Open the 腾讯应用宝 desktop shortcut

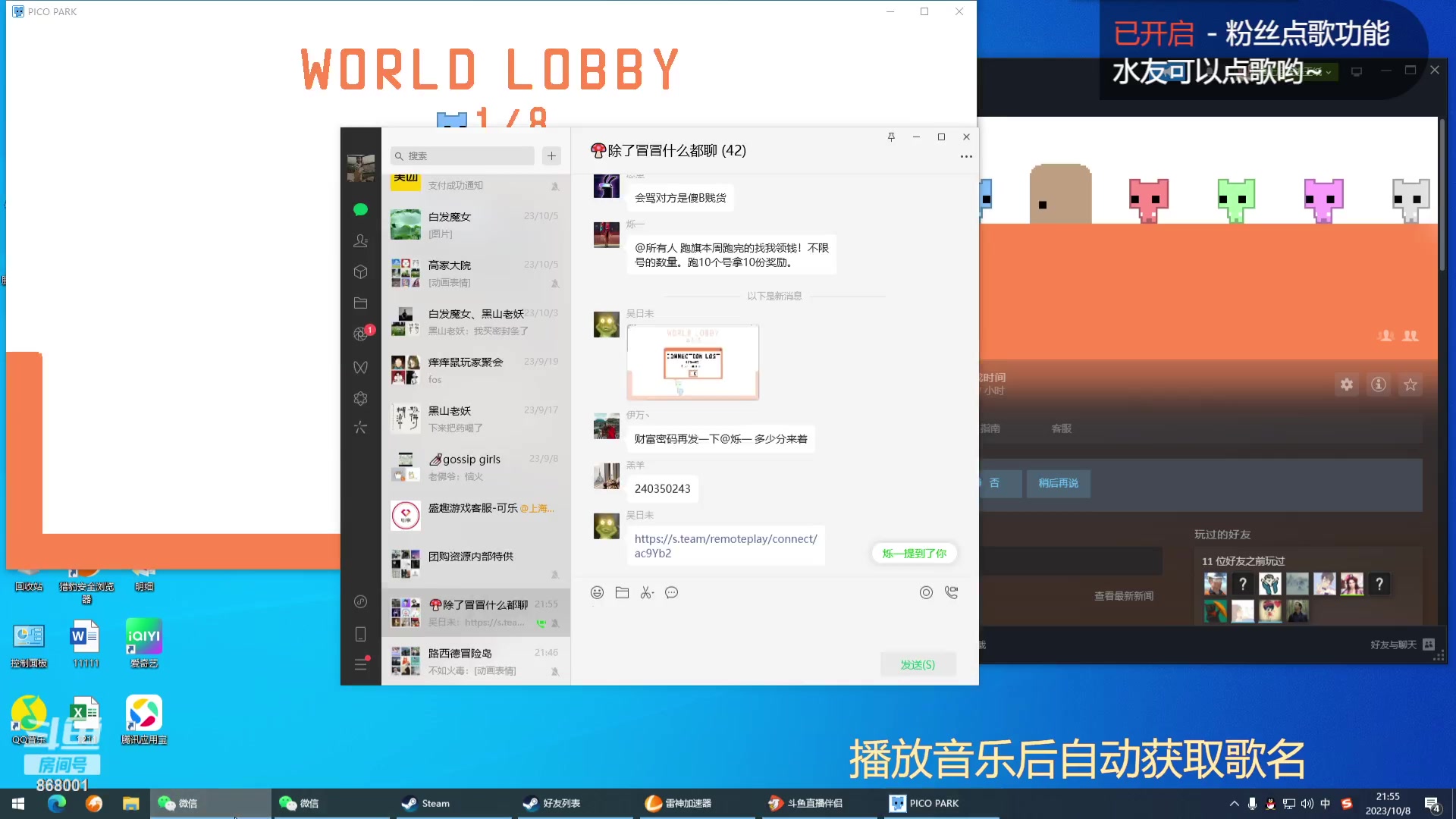click(143, 720)
